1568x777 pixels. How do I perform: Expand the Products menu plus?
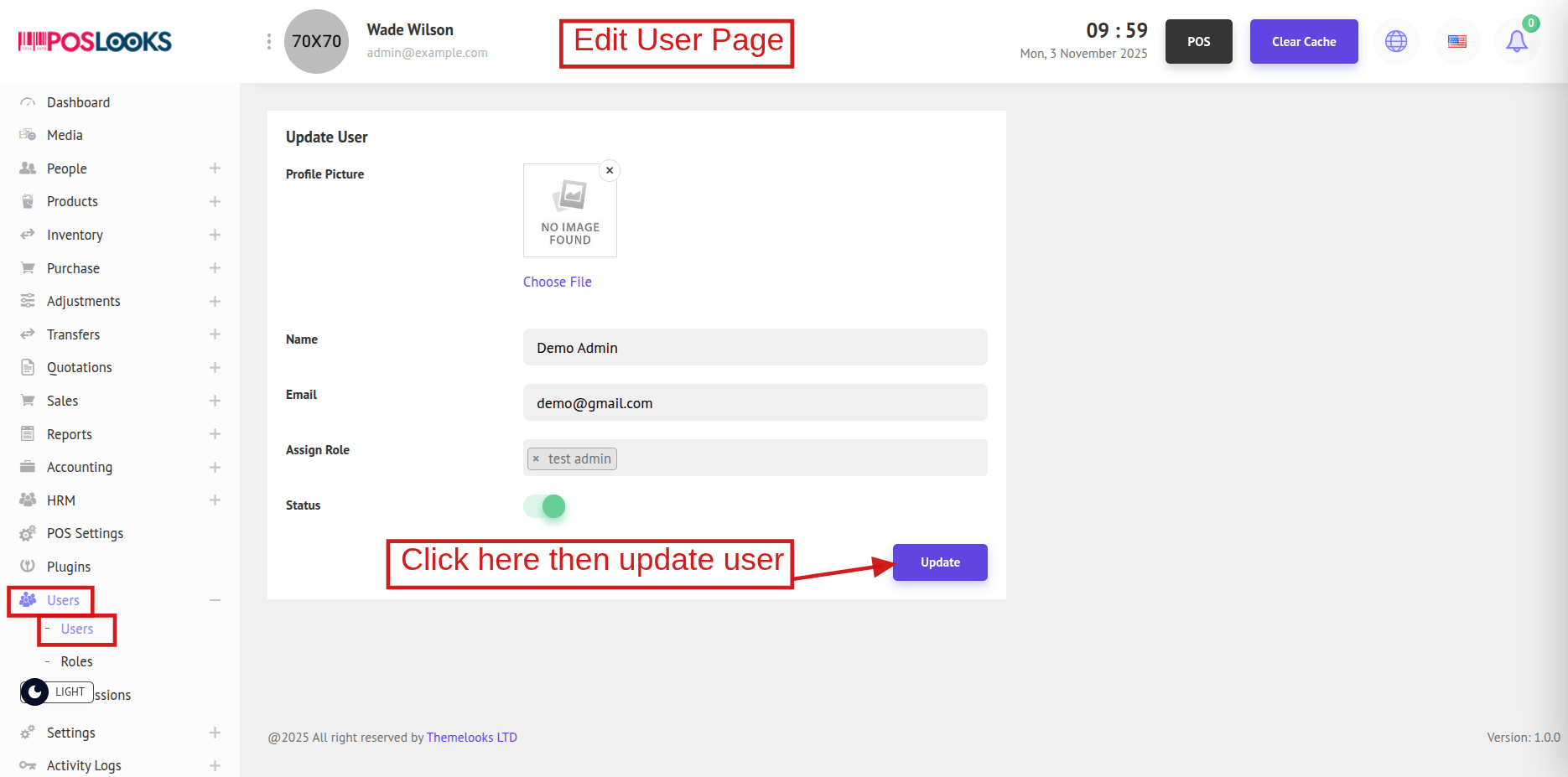(x=215, y=202)
